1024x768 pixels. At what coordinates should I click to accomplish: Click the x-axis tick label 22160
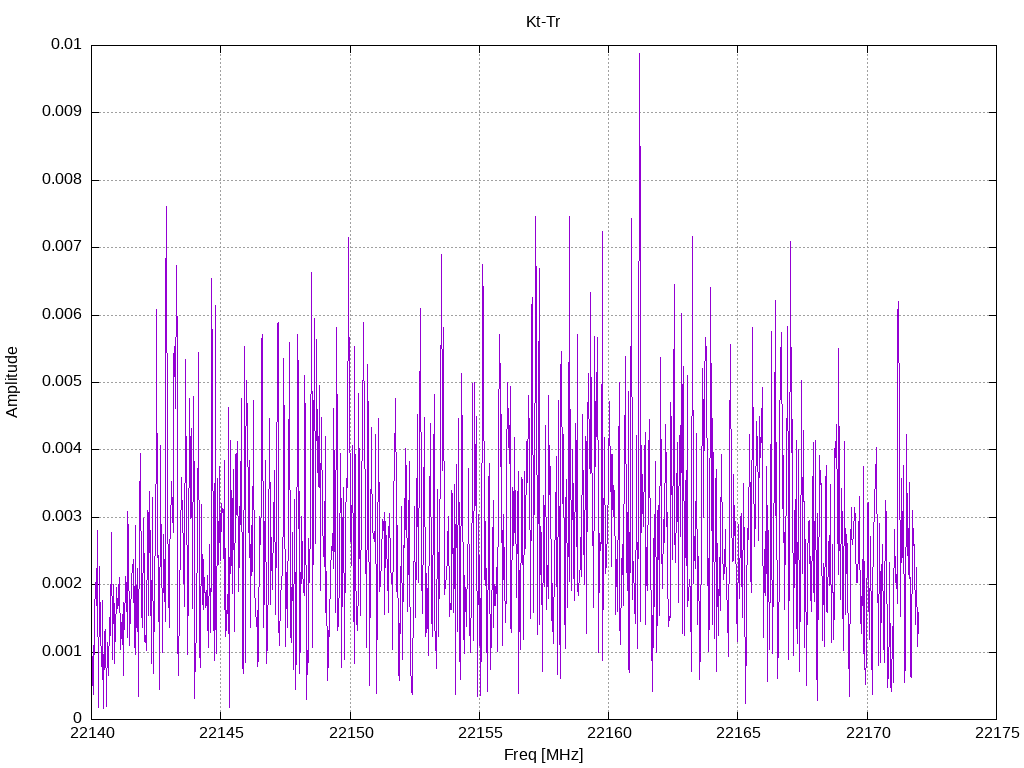[609, 733]
